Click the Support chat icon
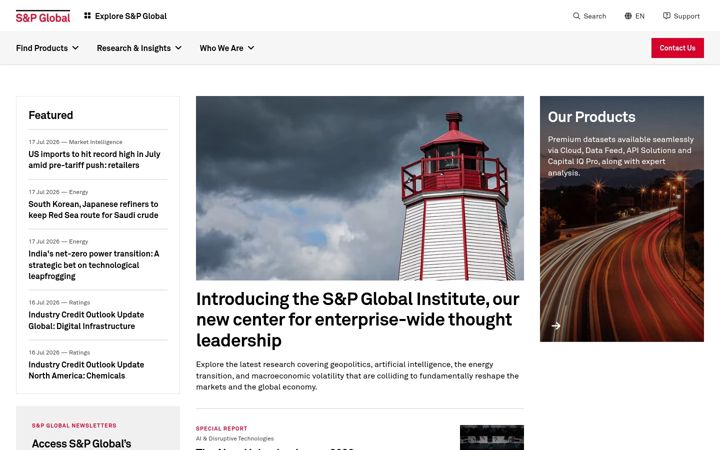The image size is (720, 450). pyautogui.click(x=666, y=16)
